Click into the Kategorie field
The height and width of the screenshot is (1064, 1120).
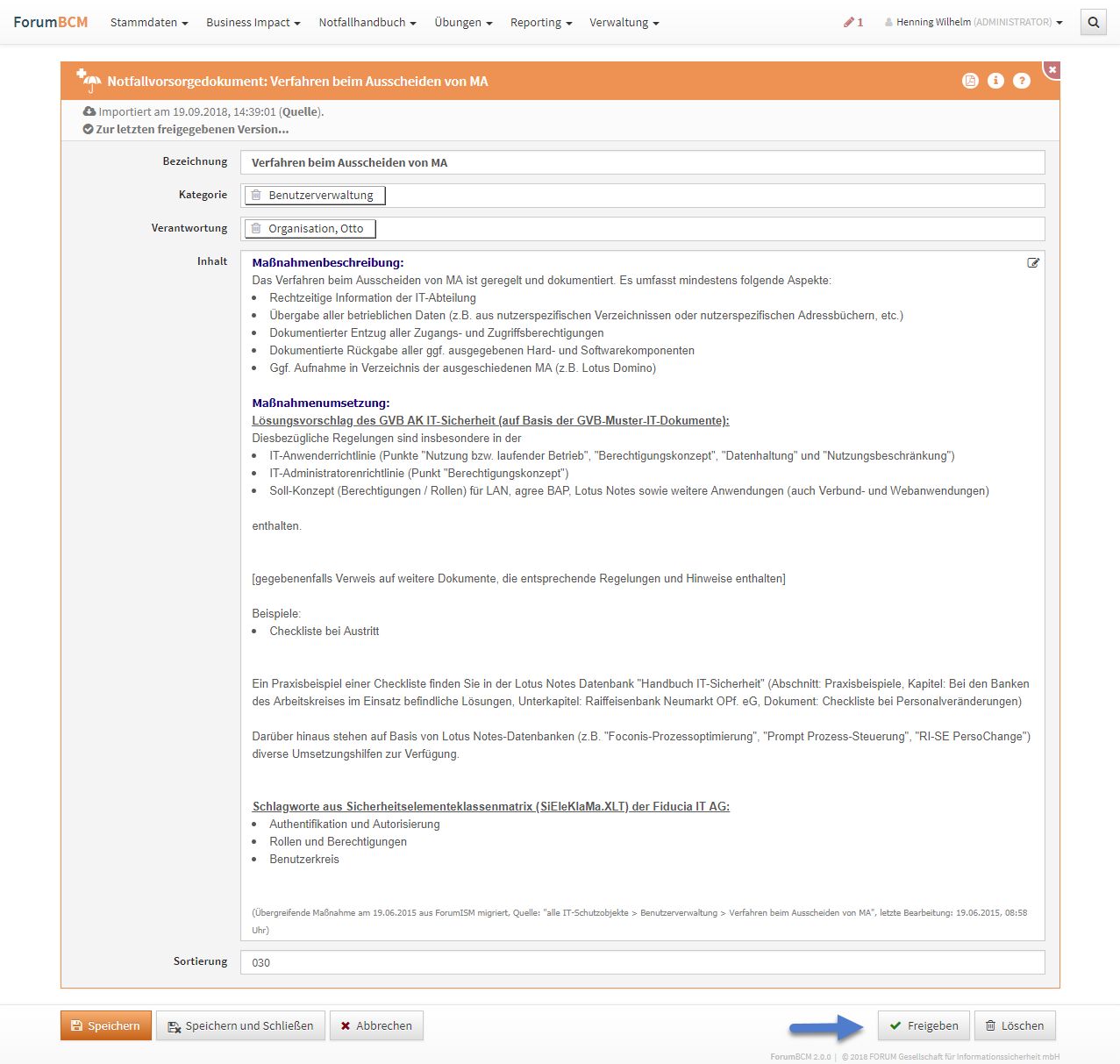click(643, 196)
